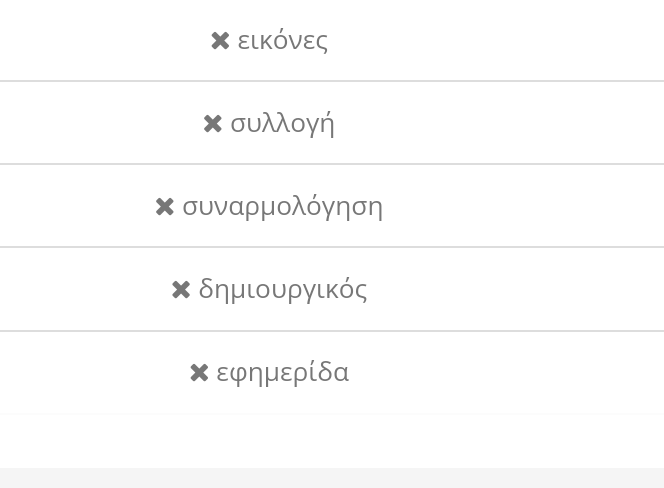664x488 pixels.
Task: Click the συναρμολόγηση label text
Action: pos(282,207)
